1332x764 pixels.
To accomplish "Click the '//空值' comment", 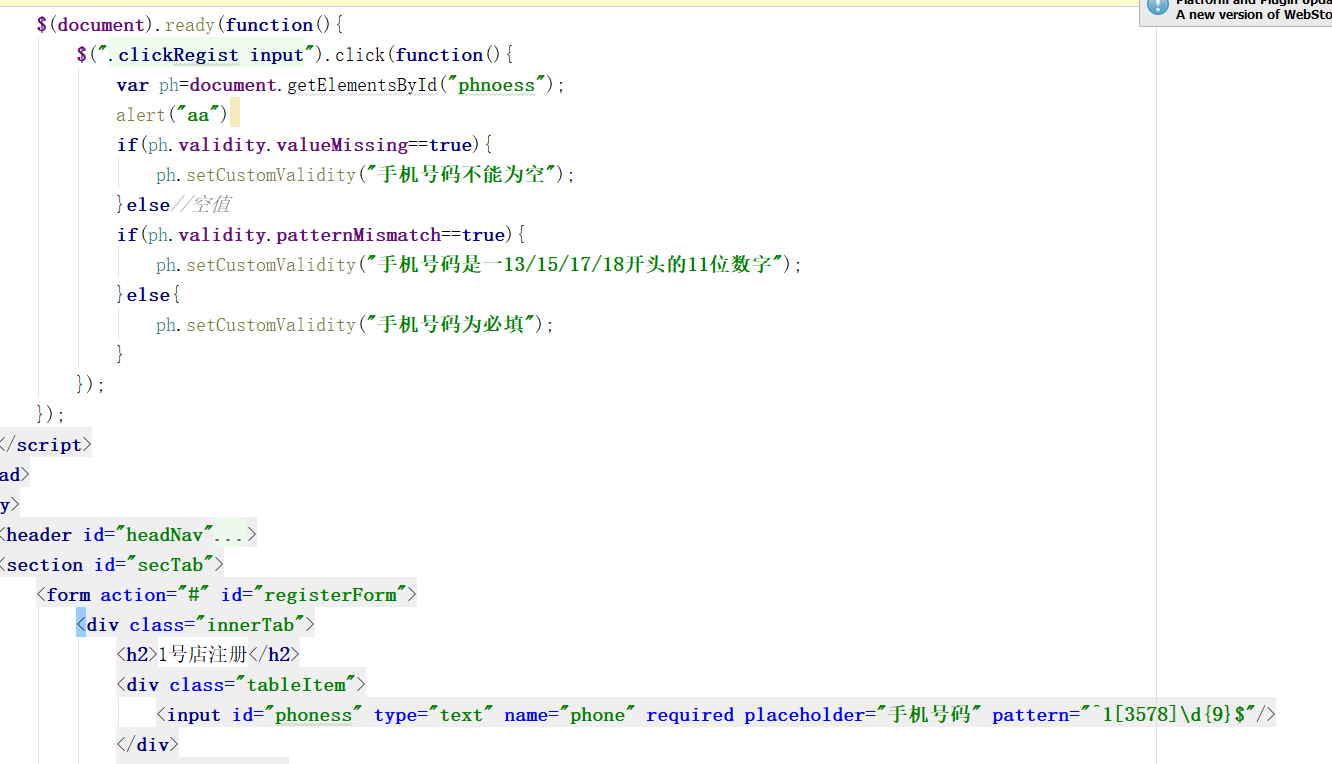I will [201, 205].
